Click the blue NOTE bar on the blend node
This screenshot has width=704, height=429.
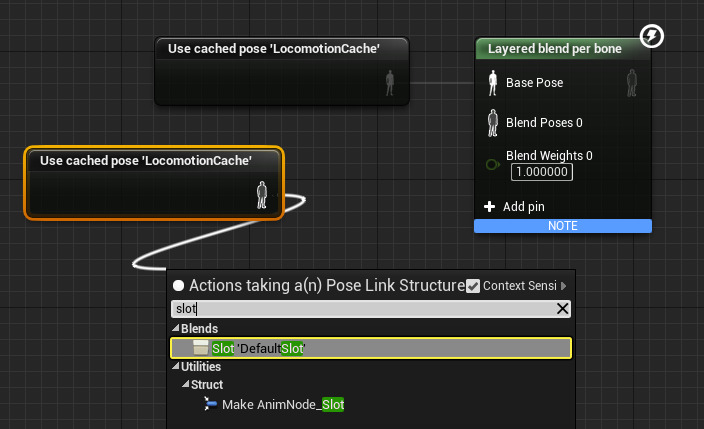coord(563,226)
